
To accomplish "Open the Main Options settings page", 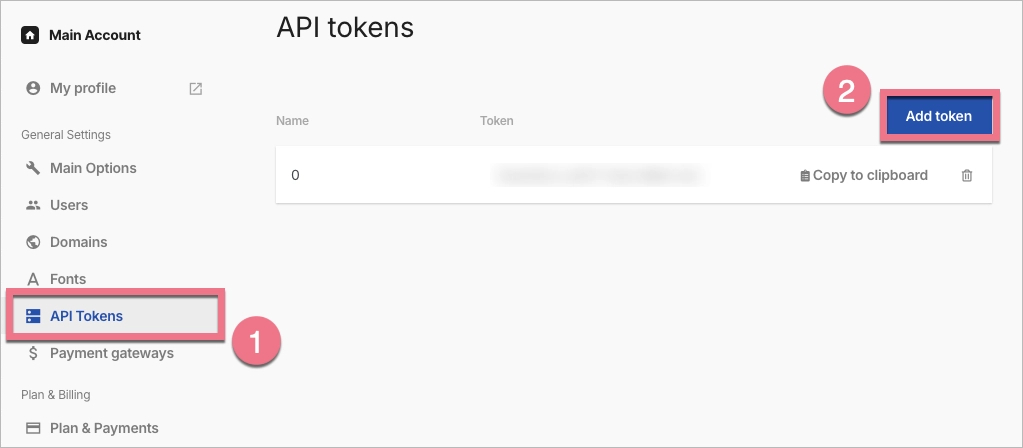I will (x=93, y=168).
